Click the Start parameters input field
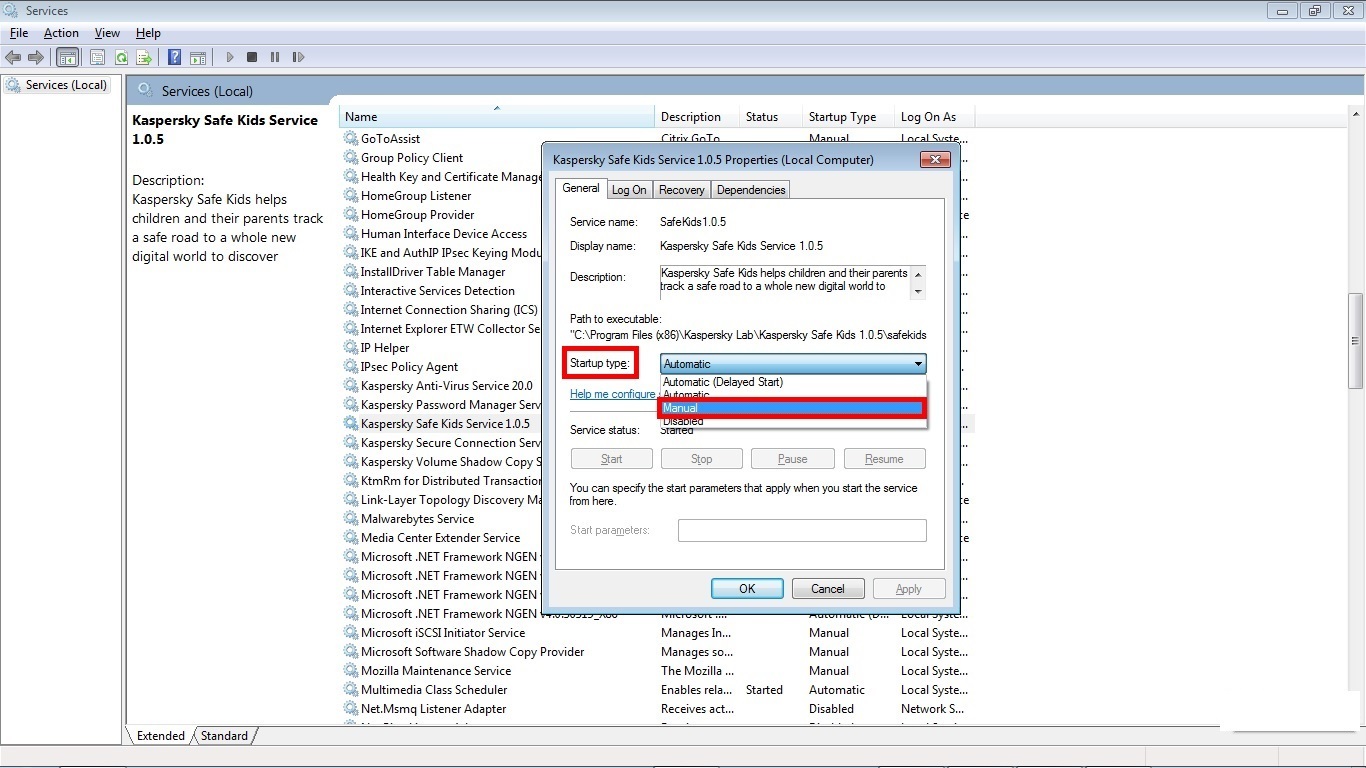Image resolution: width=1366 pixels, height=768 pixels. coord(802,530)
